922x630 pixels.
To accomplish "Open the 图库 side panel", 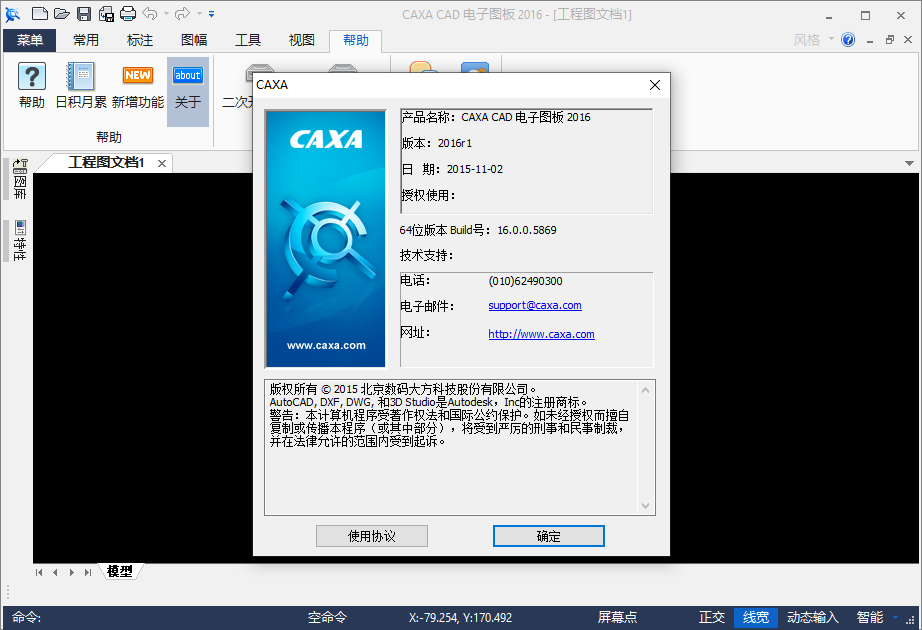I will pos(19,179).
